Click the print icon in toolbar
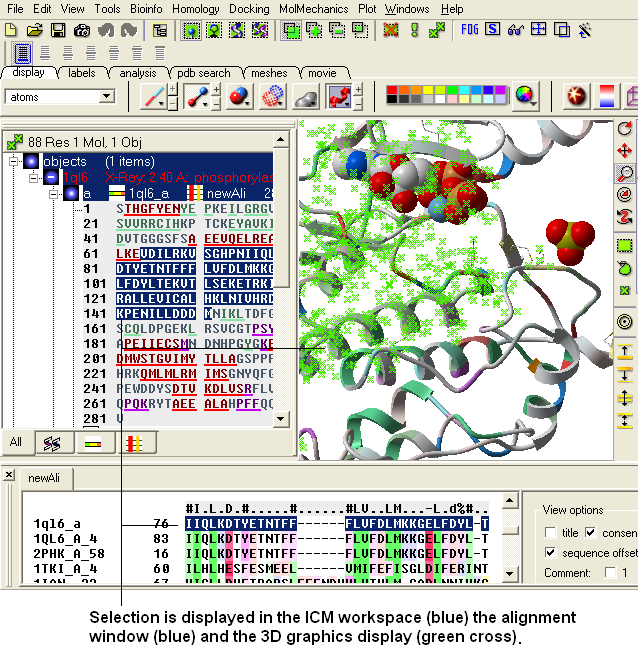Image resolution: width=638 pixels, height=656 pixels. (82, 30)
